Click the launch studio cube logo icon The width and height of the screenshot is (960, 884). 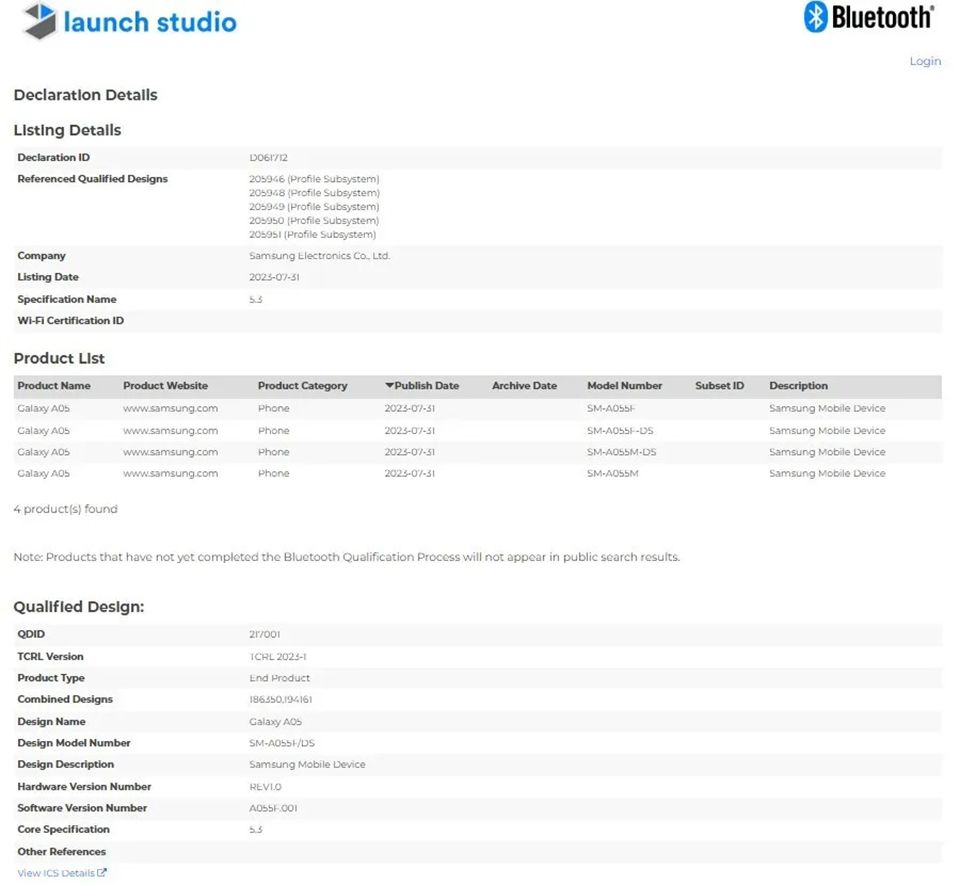point(40,21)
